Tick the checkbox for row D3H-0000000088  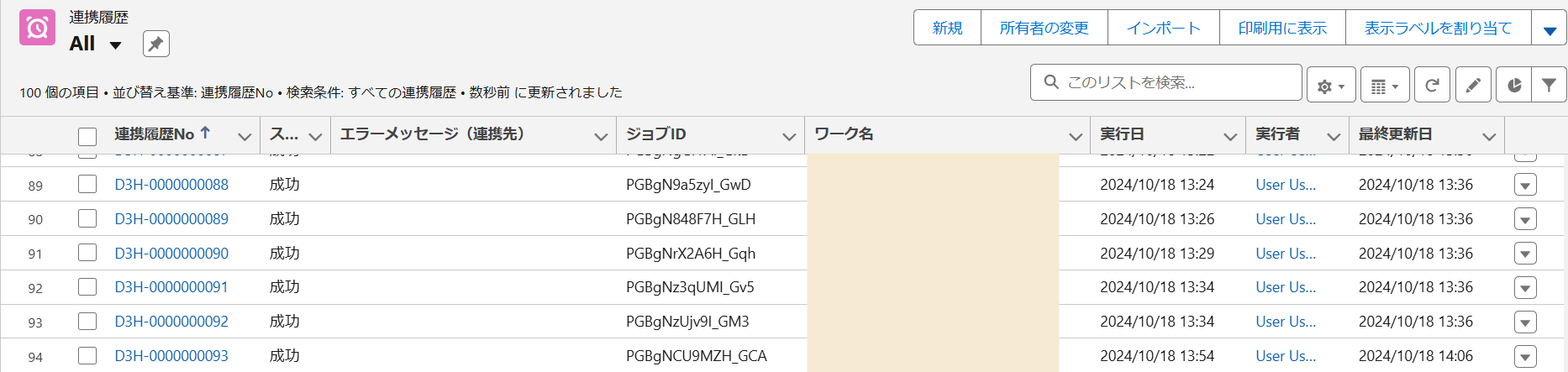pos(87,184)
